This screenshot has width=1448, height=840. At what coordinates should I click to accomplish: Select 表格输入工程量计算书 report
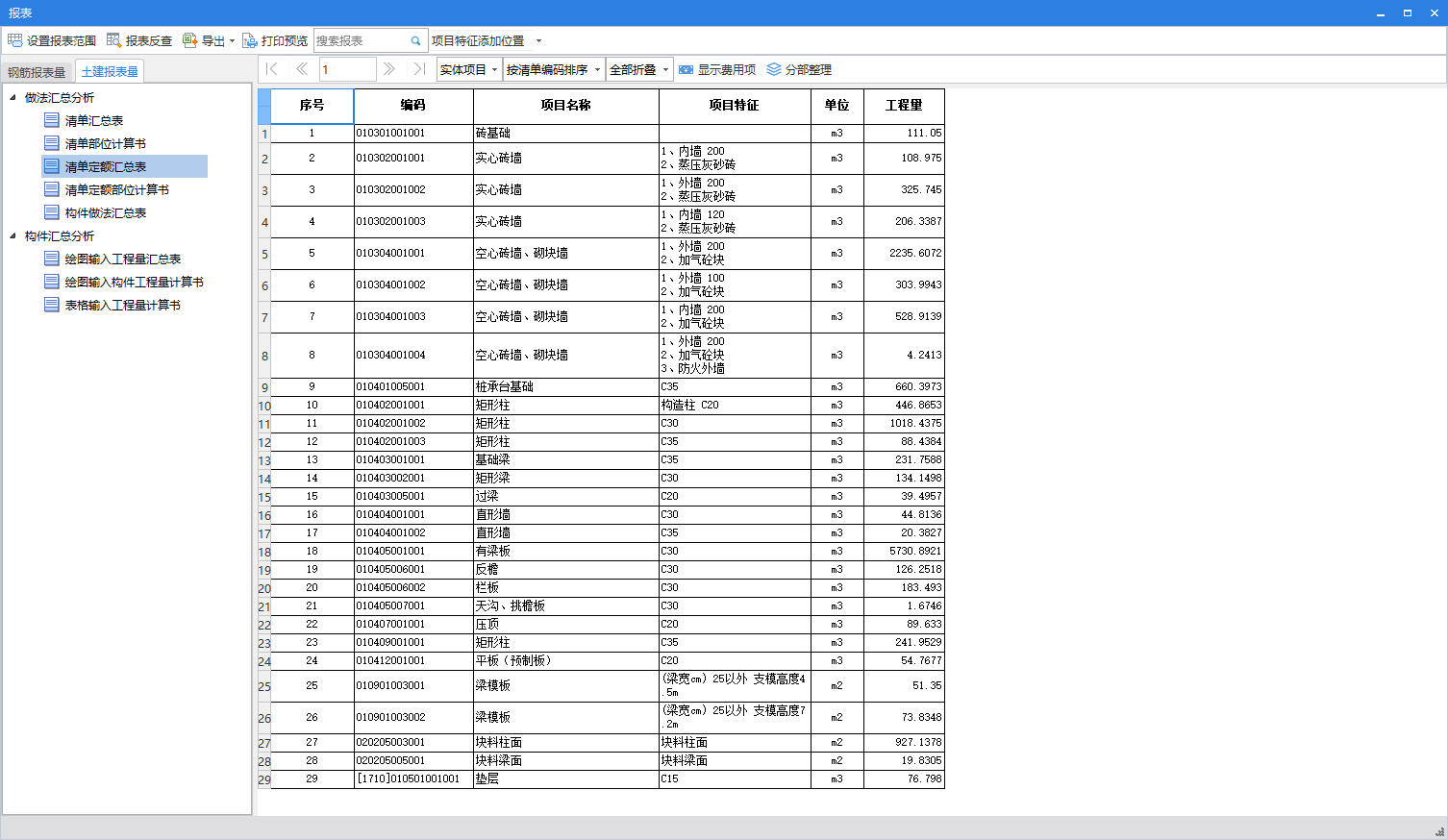click(x=123, y=305)
